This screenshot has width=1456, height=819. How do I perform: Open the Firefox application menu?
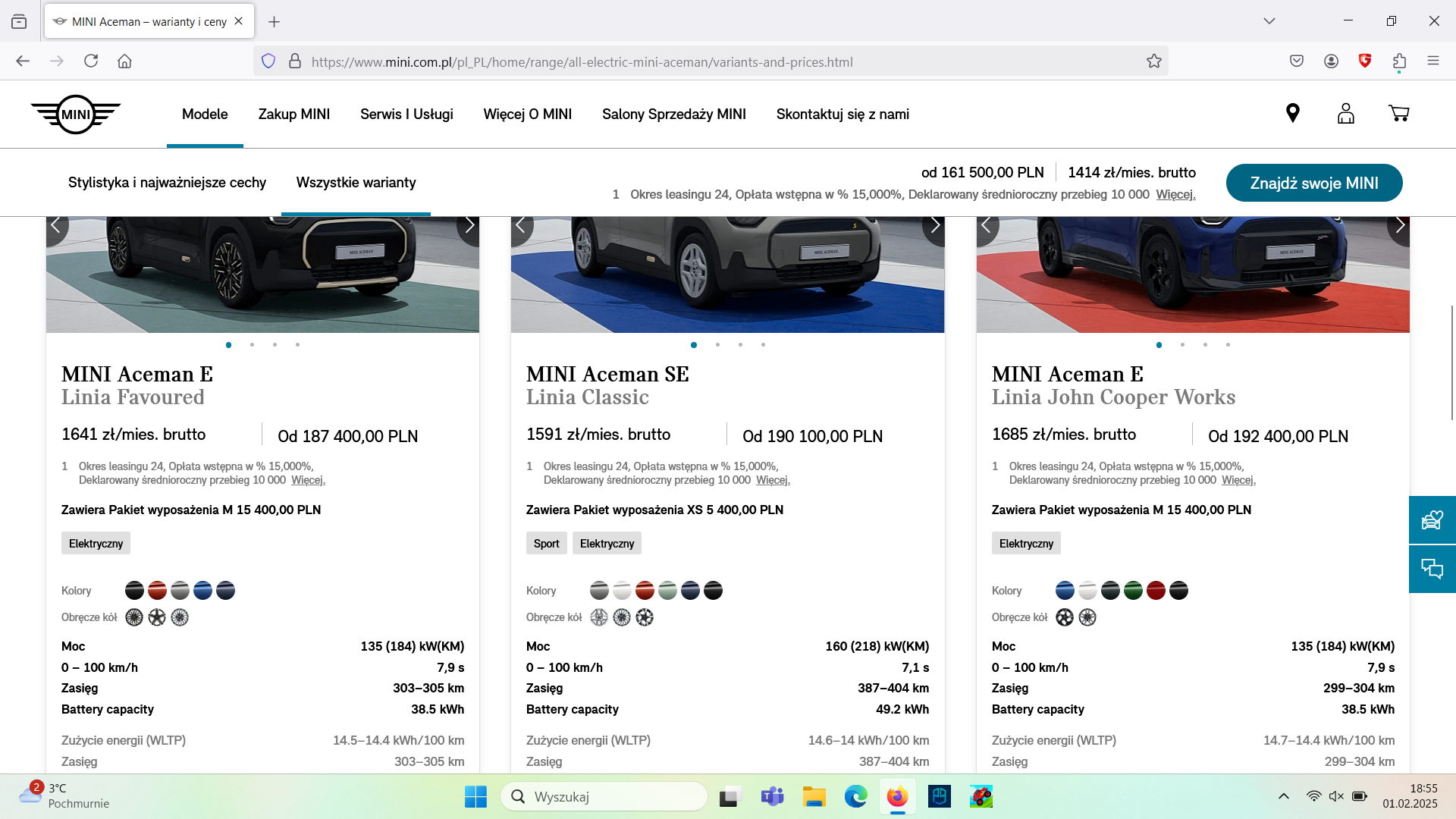pos(1433,61)
